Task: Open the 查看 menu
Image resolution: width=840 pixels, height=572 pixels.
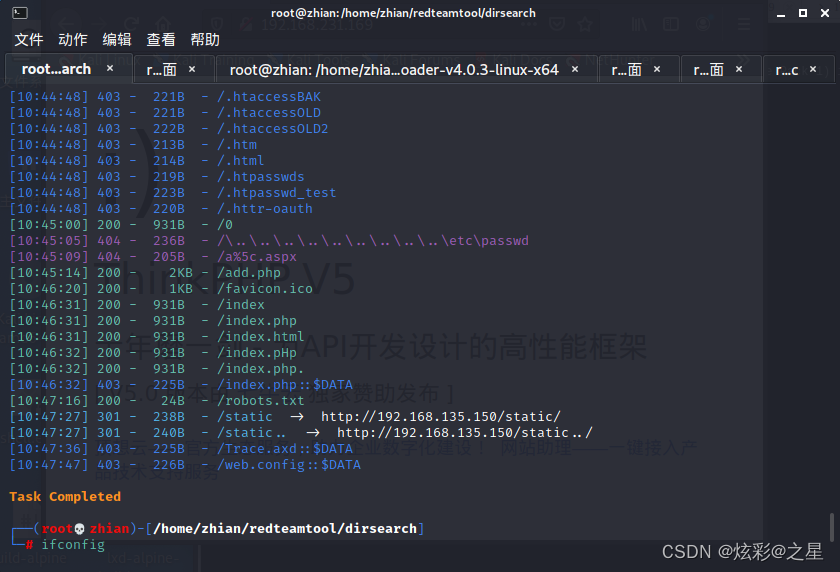Action: 161,40
